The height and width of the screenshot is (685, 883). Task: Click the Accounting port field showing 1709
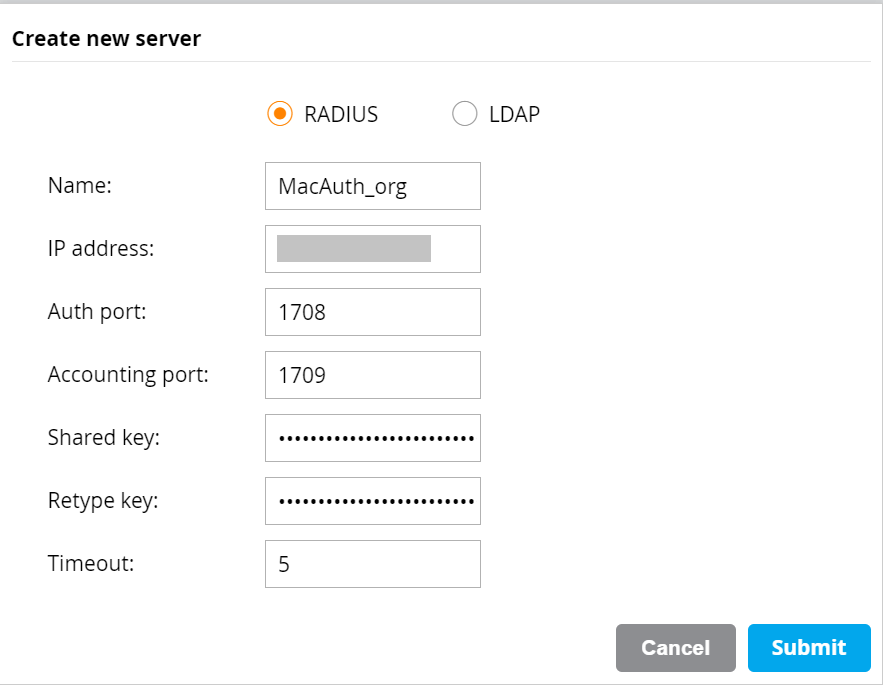point(372,375)
